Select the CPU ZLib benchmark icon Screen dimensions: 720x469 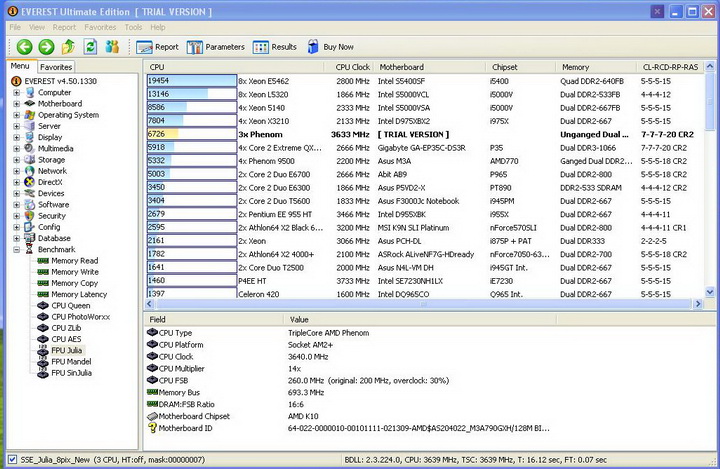point(43,328)
